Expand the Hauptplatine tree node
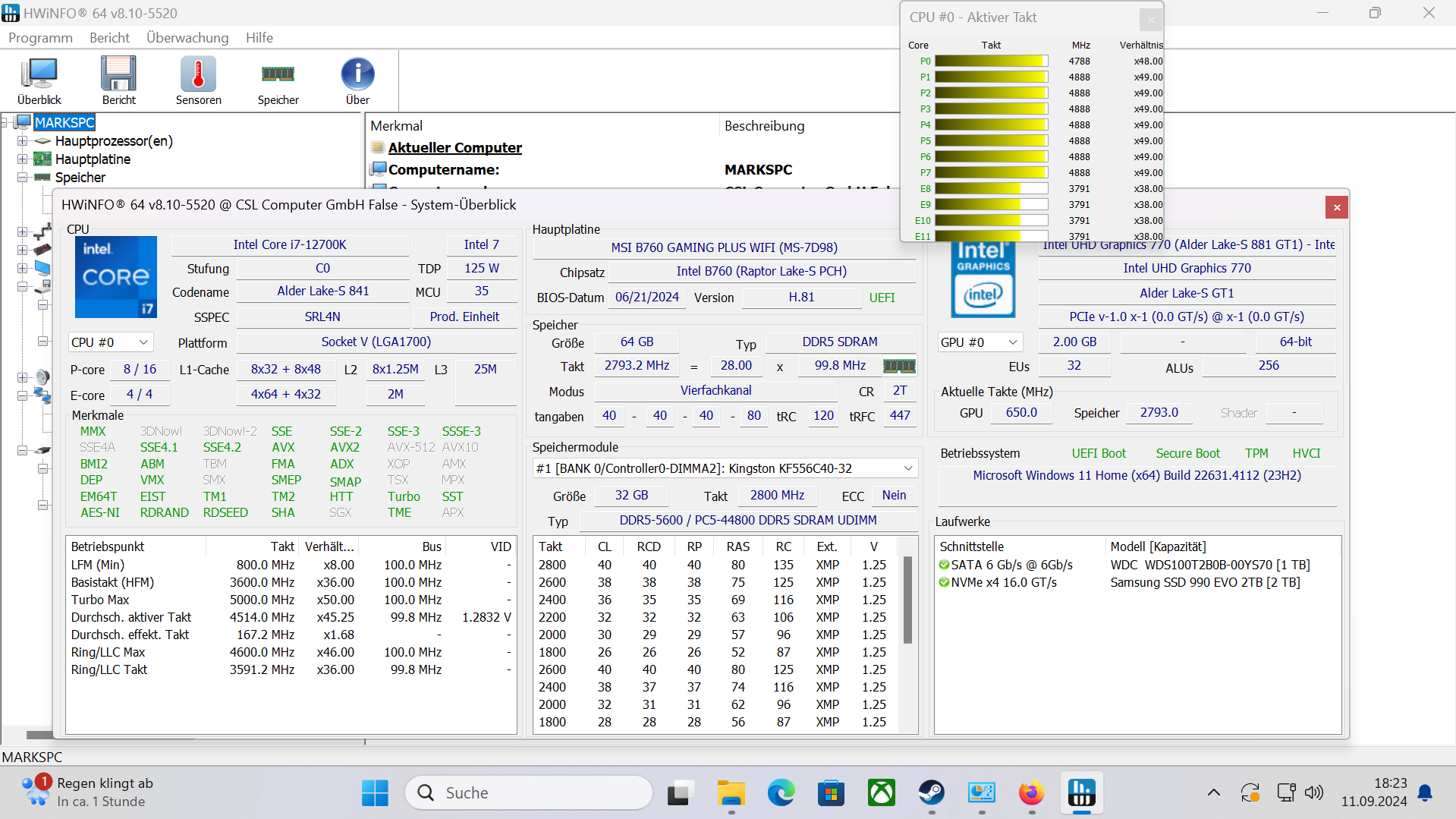 (x=23, y=159)
